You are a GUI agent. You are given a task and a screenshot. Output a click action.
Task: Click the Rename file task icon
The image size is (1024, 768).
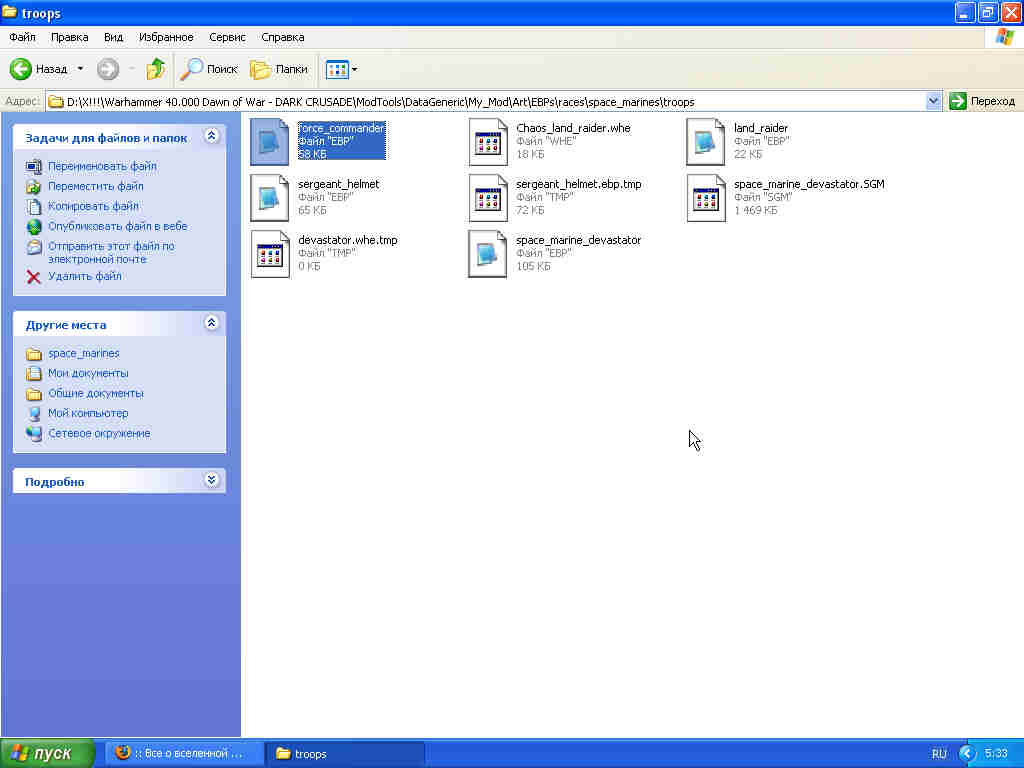pyautogui.click(x=33, y=167)
